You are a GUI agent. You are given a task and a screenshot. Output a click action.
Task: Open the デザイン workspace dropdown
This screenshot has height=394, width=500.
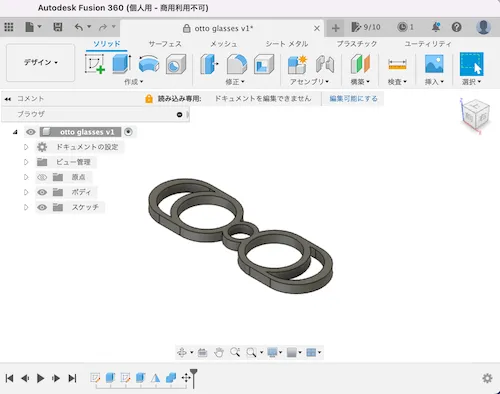(x=40, y=62)
